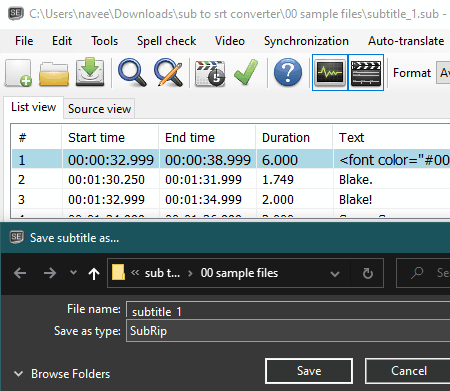Click the Start time column header
The width and height of the screenshot is (450, 391).
pyautogui.click(x=110, y=138)
